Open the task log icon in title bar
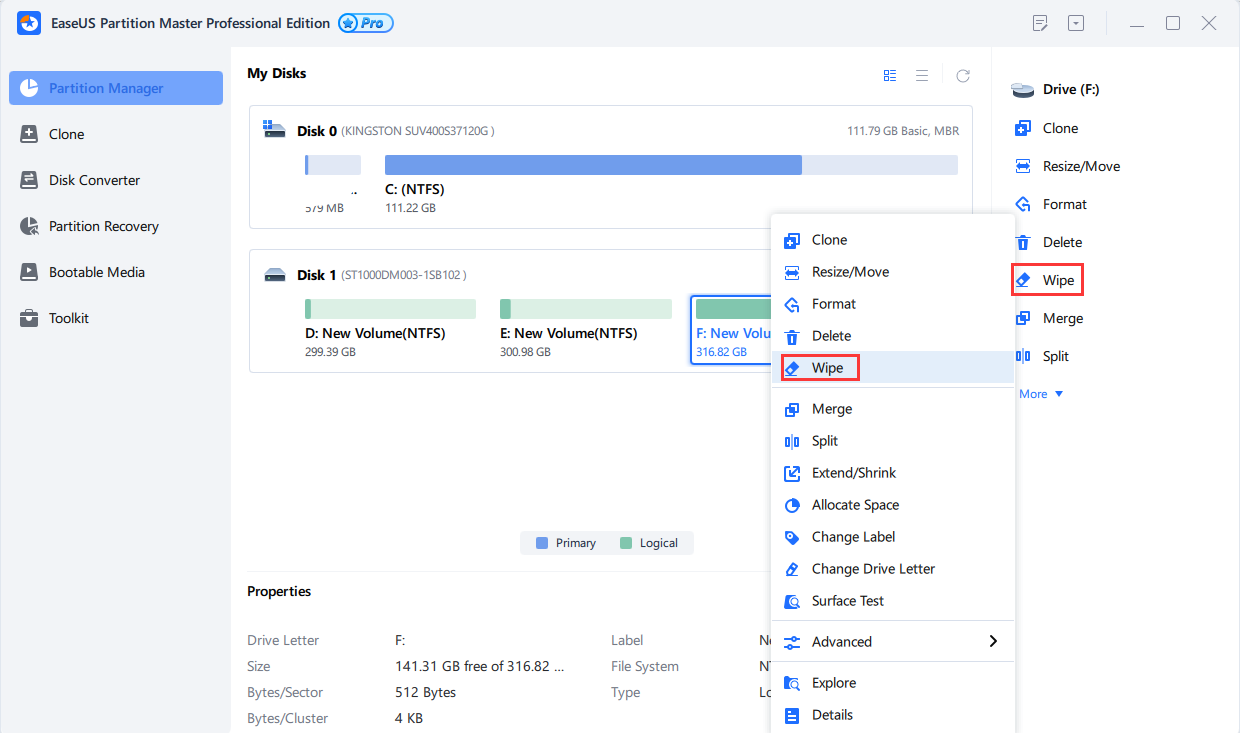Screen dimensions: 1240x733 tap(1040, 23)
